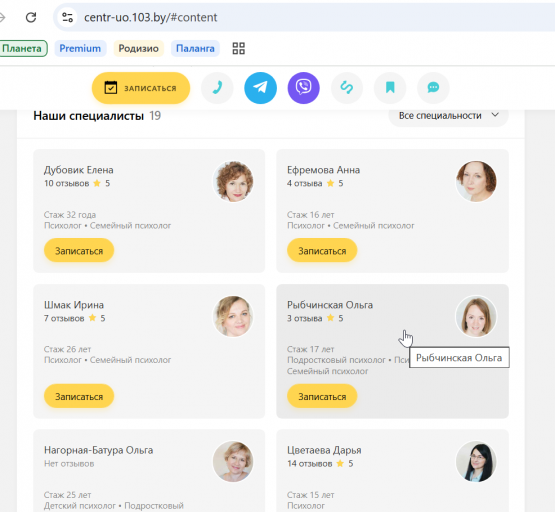The width and height of the screenshot is (555, 512).
Task: Click Стаж 32 года text
Action: pos(70,215)
